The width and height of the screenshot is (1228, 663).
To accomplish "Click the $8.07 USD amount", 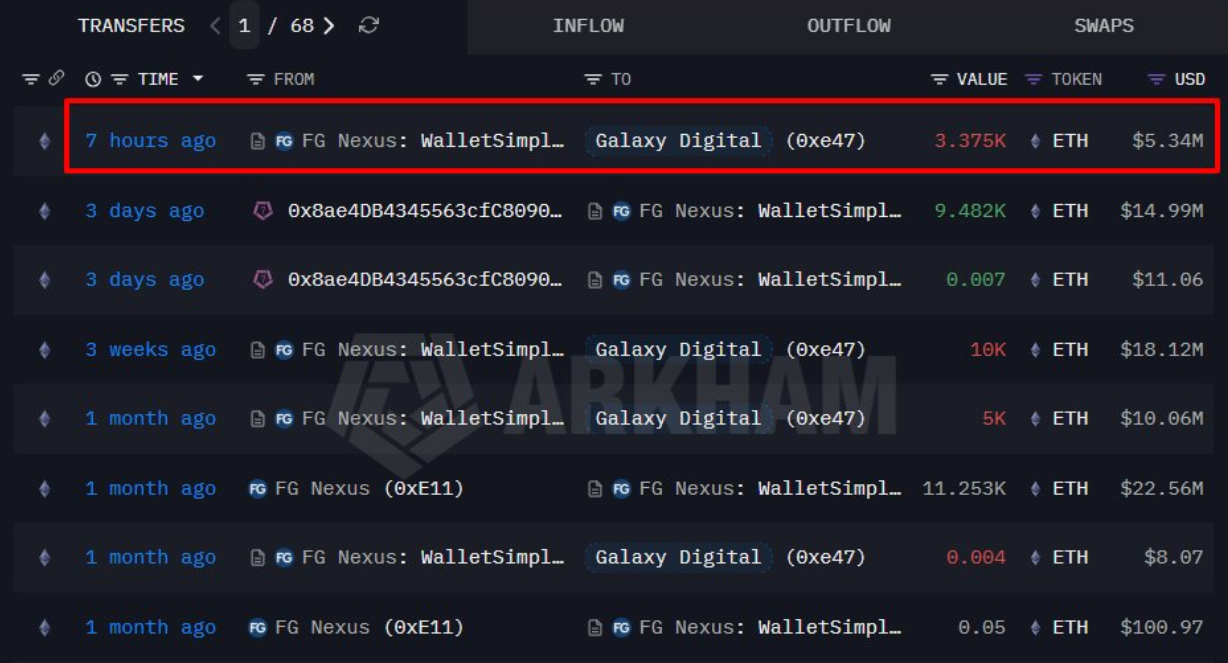I will click(1174, 558).
